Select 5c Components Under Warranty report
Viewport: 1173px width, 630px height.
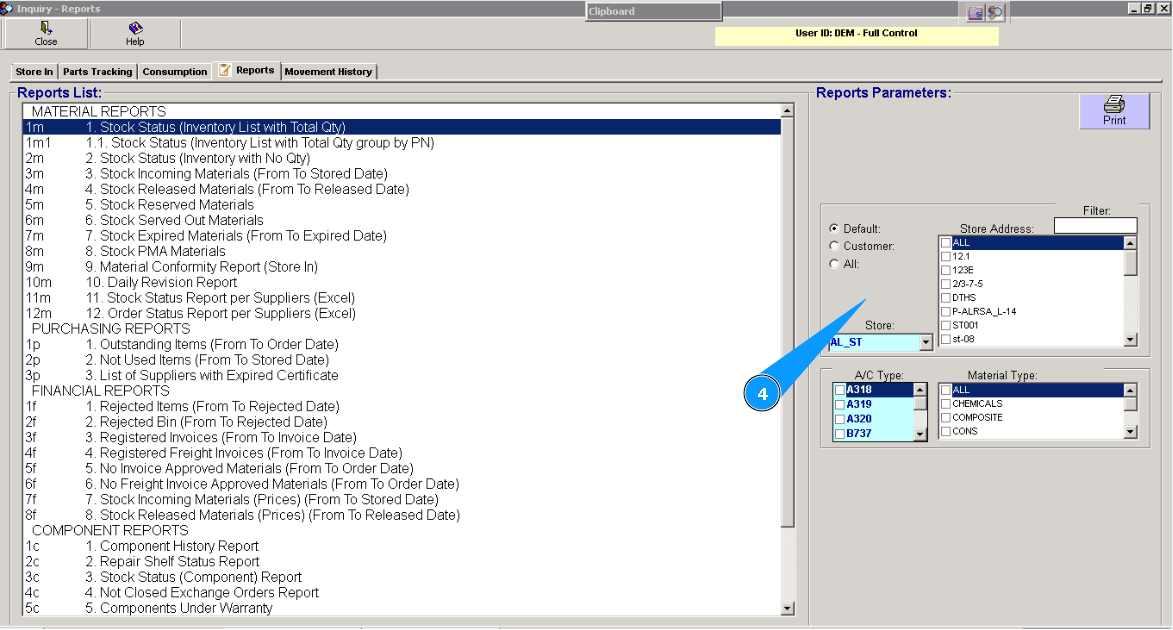point(402,608)
